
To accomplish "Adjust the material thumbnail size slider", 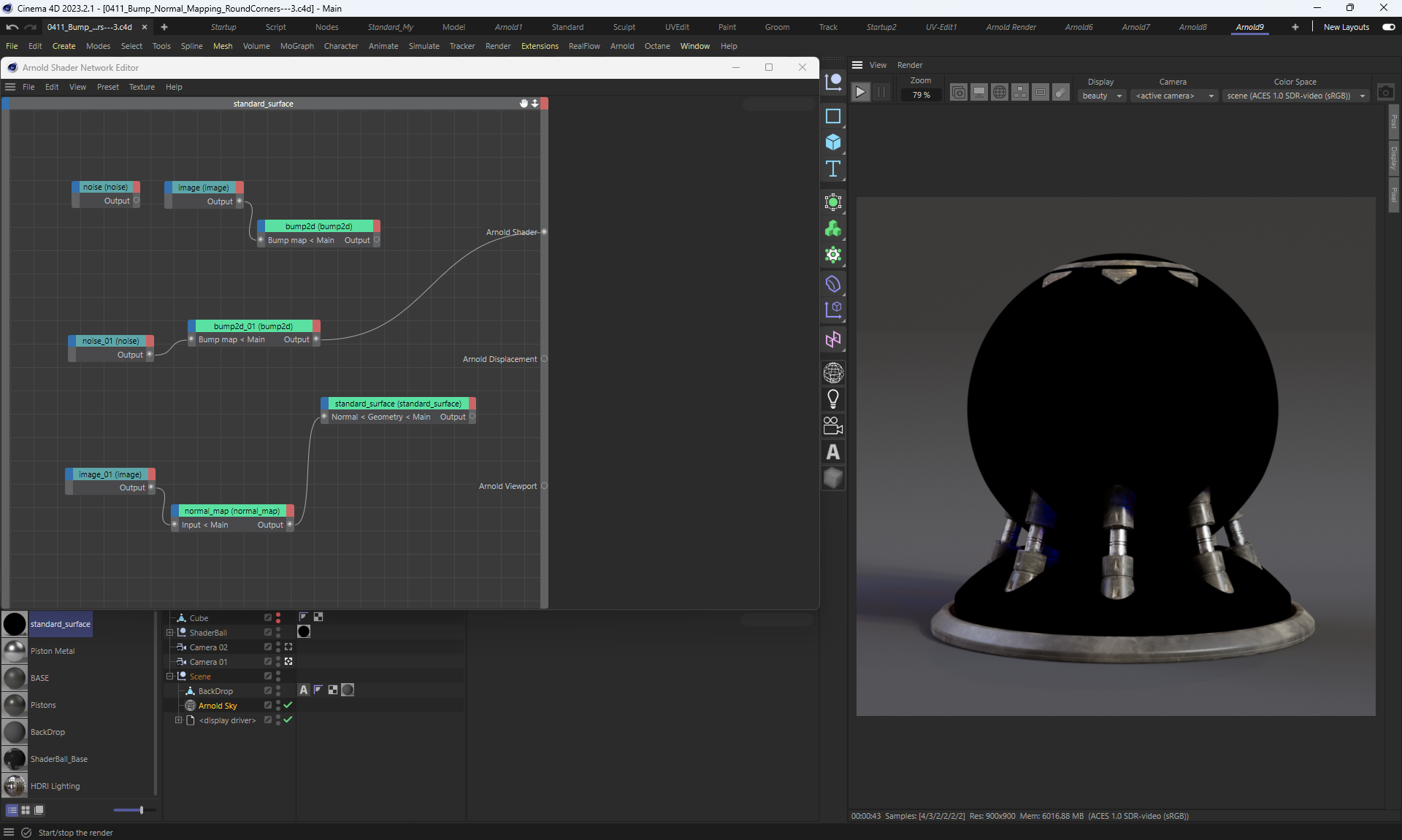I will (141, 810).
